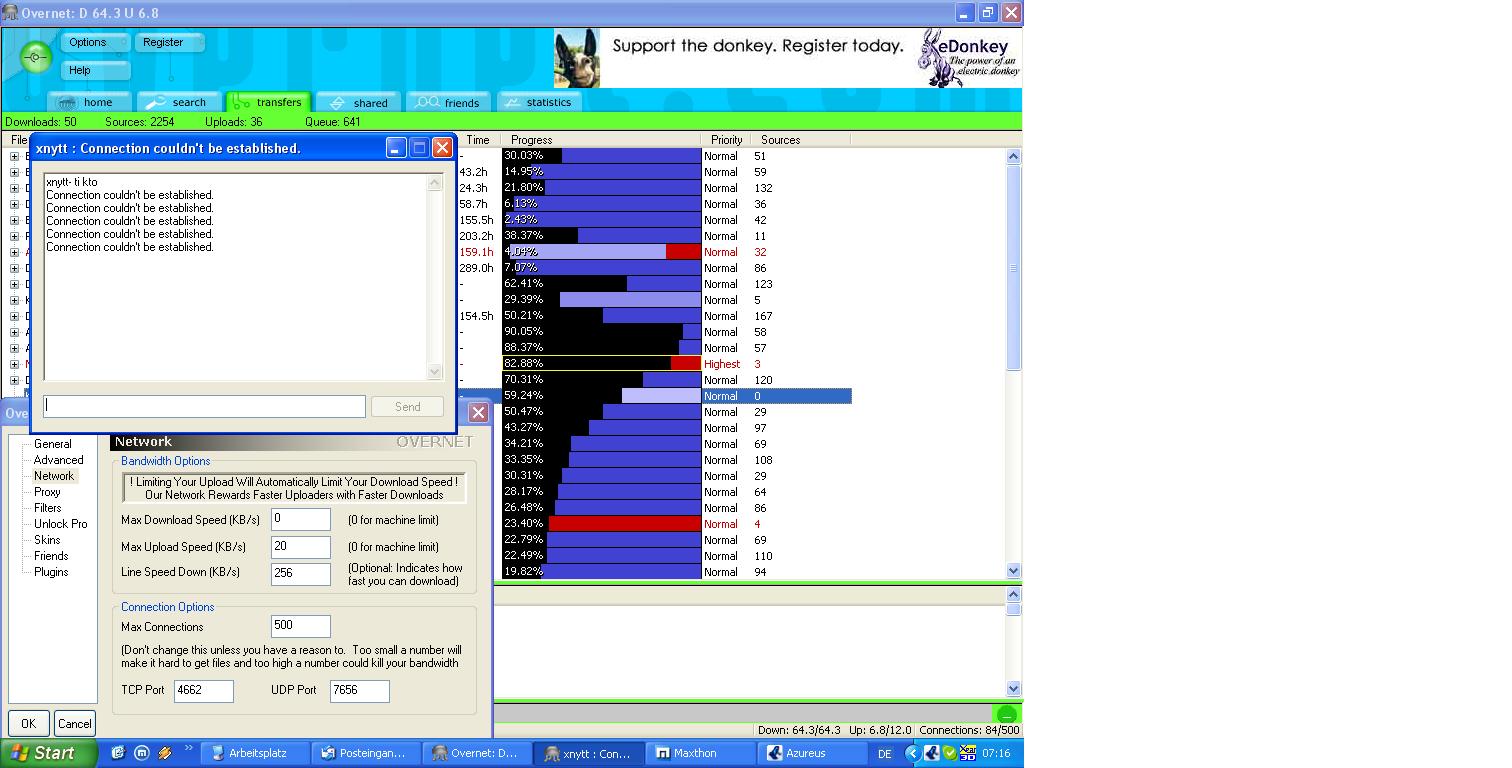
Task: Expand the row with 24.3h time
Action: 15,188
